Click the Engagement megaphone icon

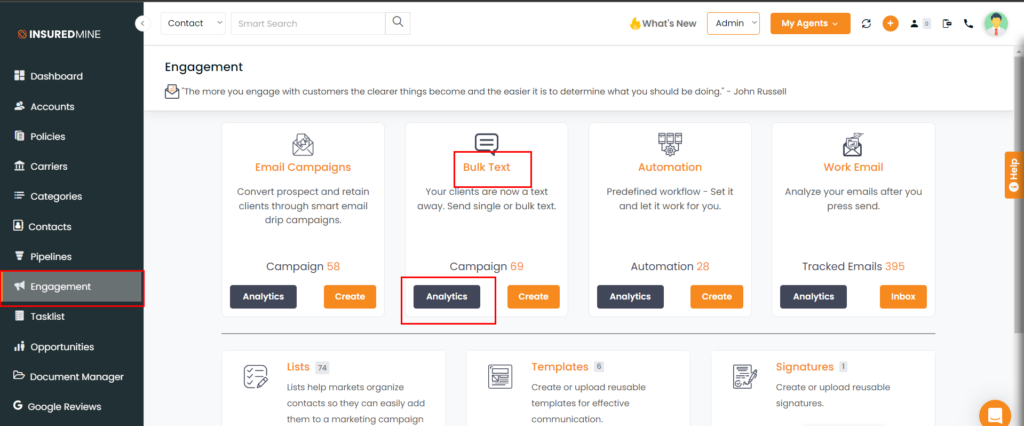(19, 286)
